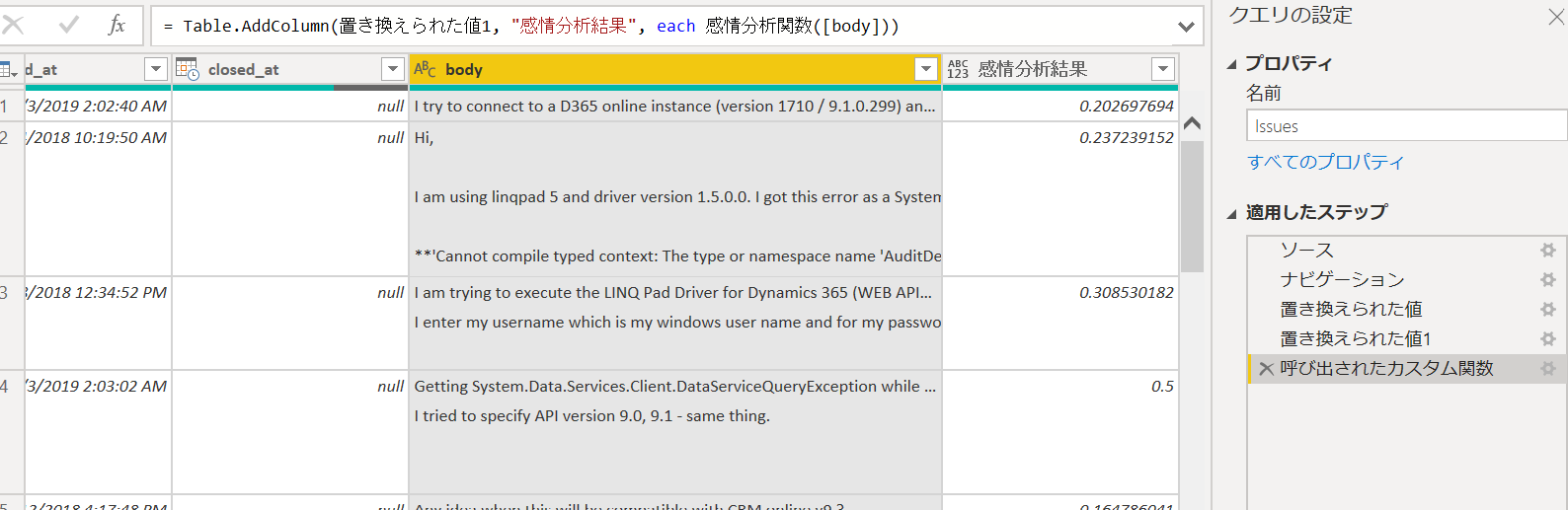Viewport: 1568px width, 510px height.
Task: Select the null closed_at cell in row 1
Action: point(290,106)
